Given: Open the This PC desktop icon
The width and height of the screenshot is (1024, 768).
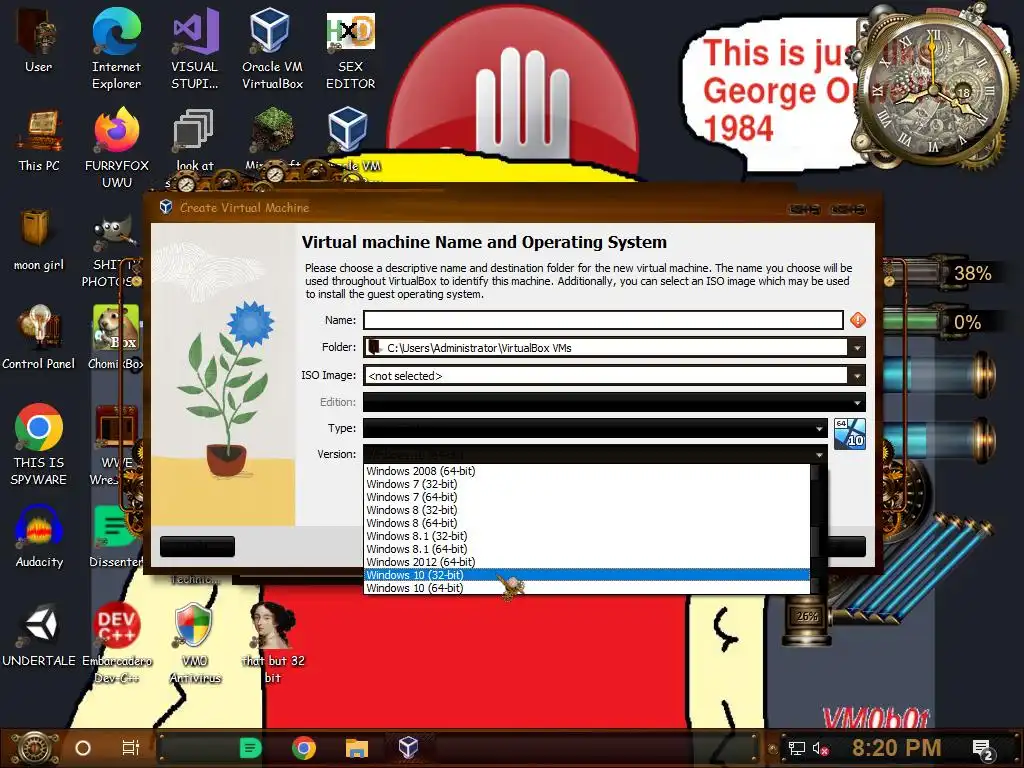Looking at the screenshot, I should (x=39, y=140).
